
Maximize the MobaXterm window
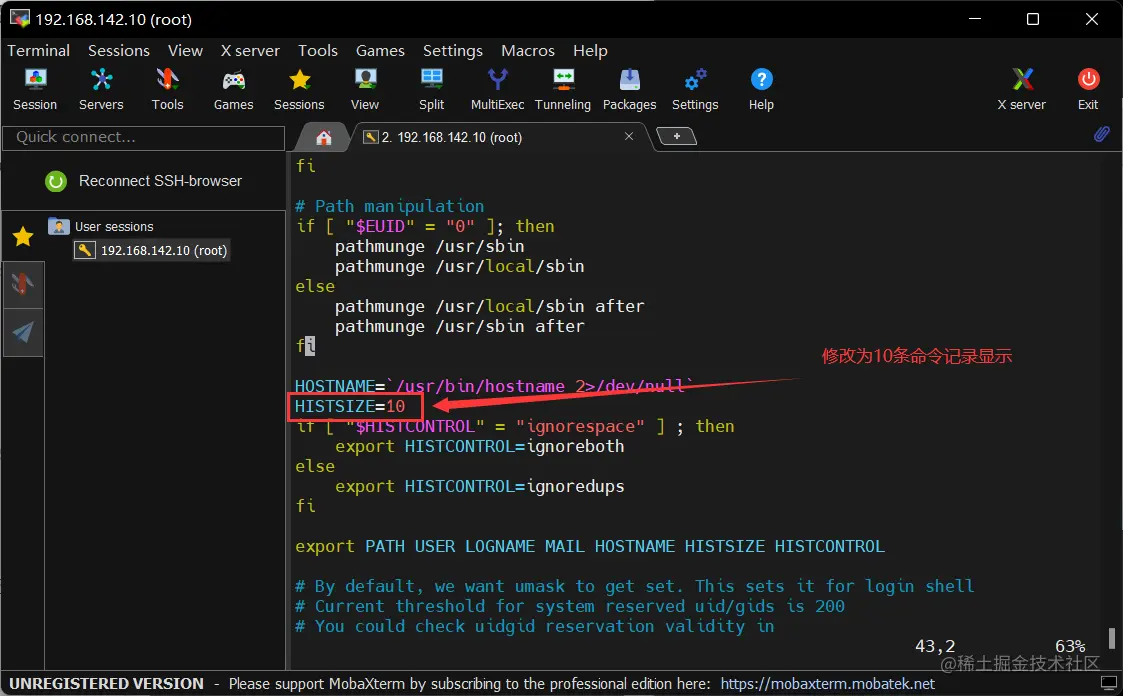coord(1033,19)
